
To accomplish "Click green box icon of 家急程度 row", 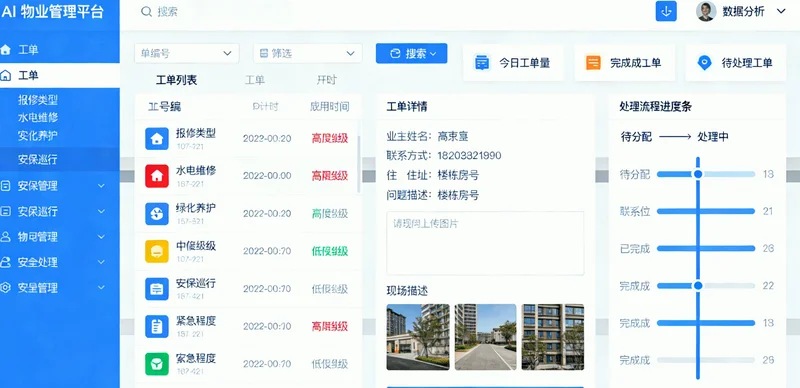I will (157, 364).
